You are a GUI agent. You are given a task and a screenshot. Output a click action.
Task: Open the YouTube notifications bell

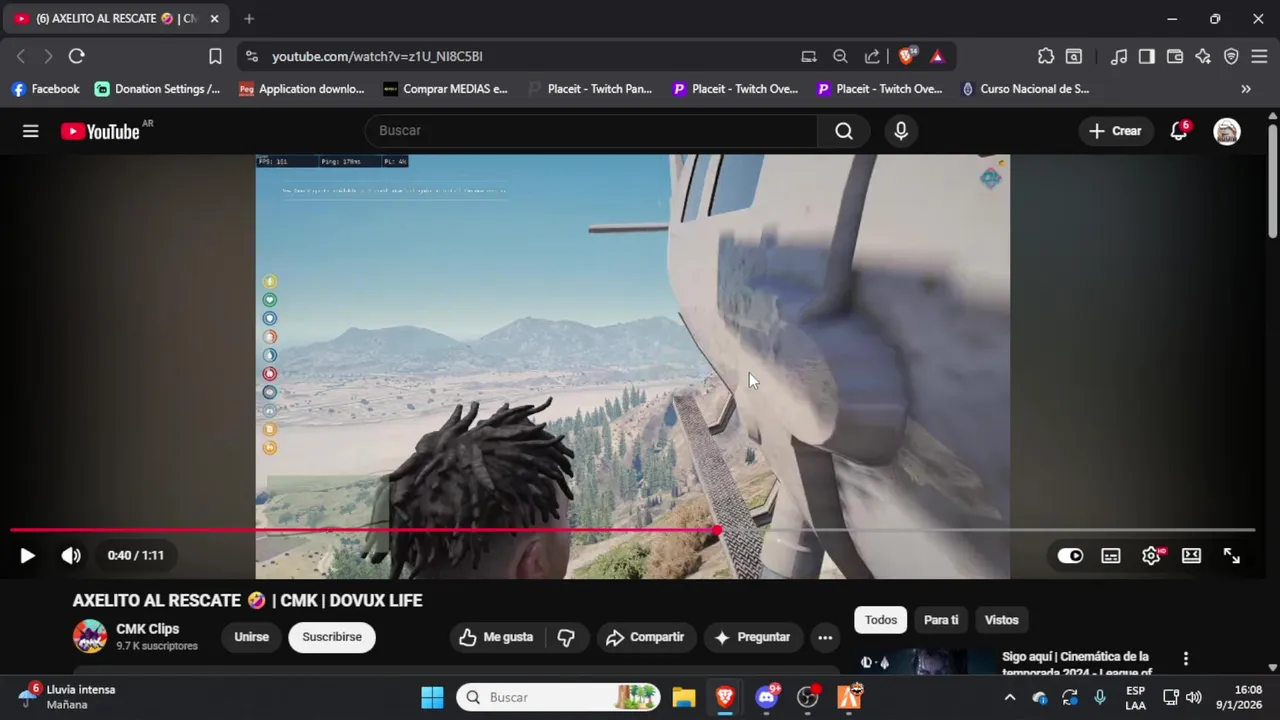point(1179,131)
